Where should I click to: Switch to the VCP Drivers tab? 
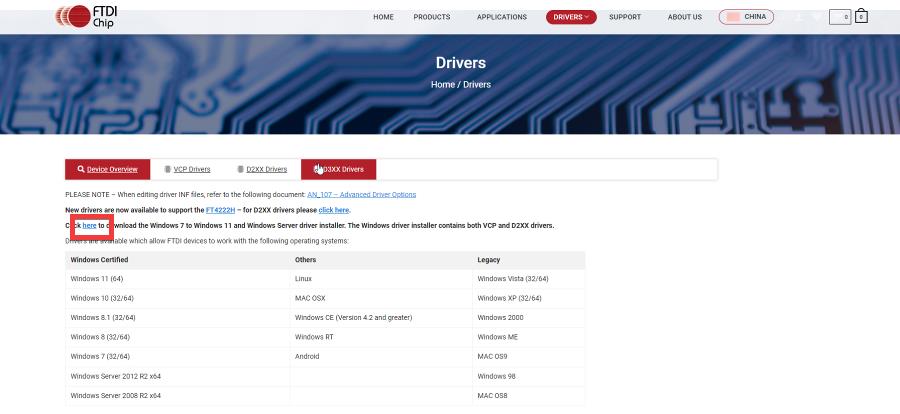[x=187, y=169]
